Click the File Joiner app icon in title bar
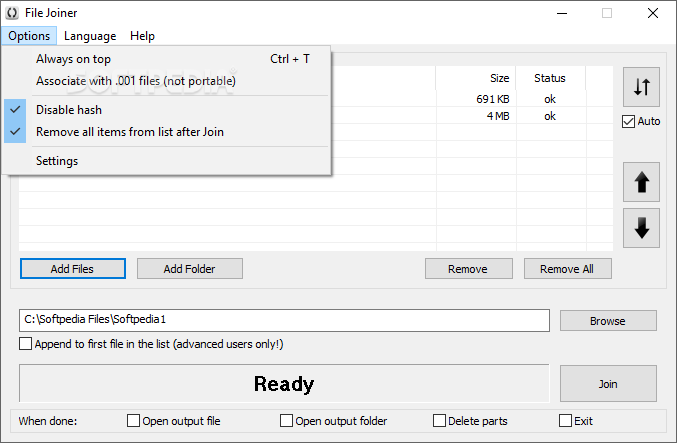 pyautogui.click(x=12, y=13)
